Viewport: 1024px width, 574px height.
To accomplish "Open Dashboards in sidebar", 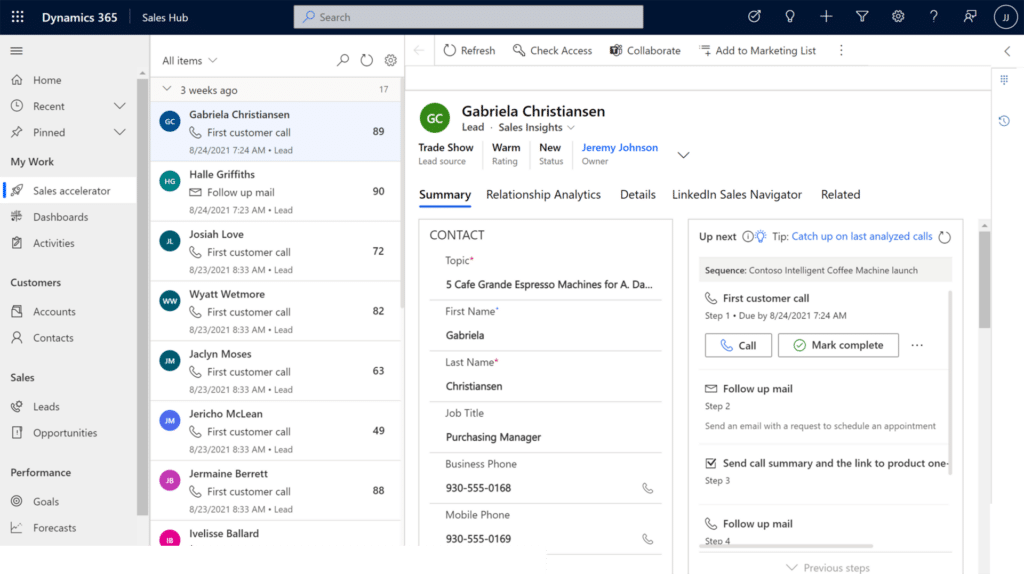I will (x=69, y=217).
